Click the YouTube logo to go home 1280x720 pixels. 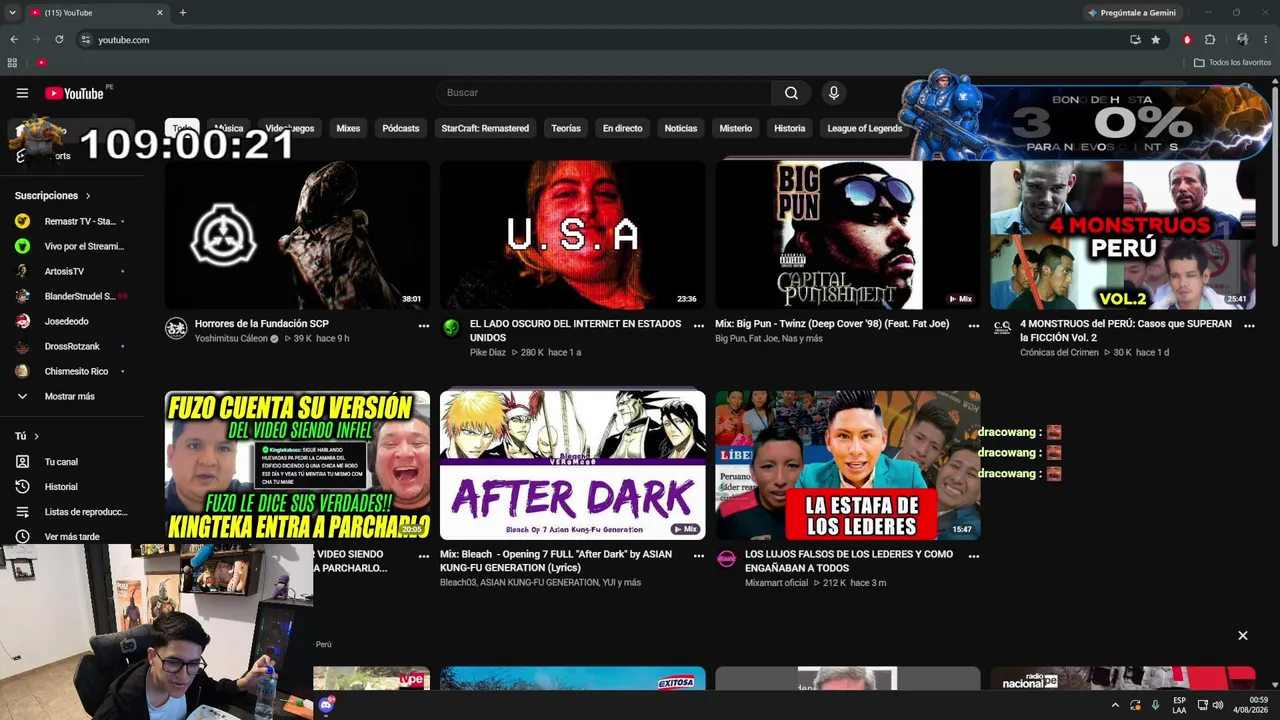pyautogui.click(x=74, y=93)
